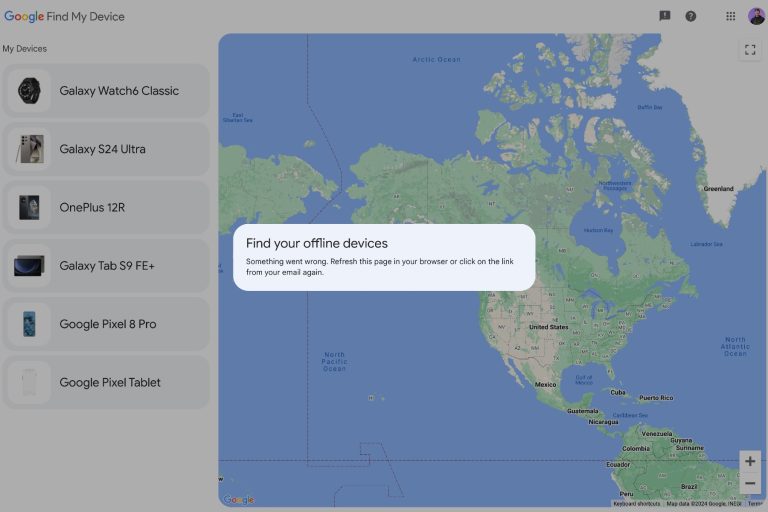This screenshot has height=512, width=768.
Task: Click the send feedback icon
Action: tap(665, 16)
